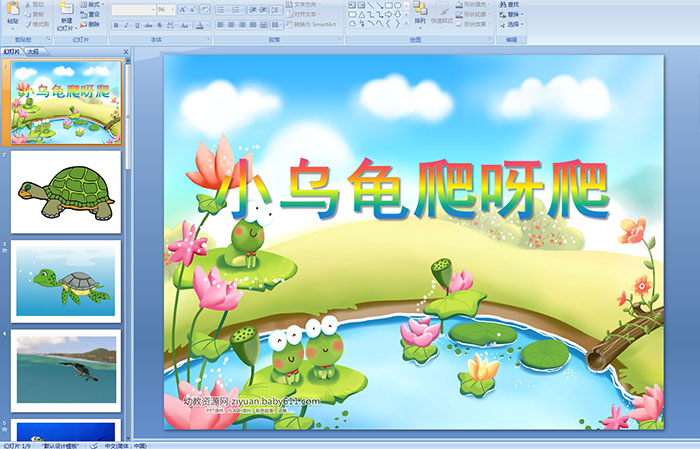Open the Shape Outline (形状轮廓) color
700x449 pixels.
pos(473,14)
